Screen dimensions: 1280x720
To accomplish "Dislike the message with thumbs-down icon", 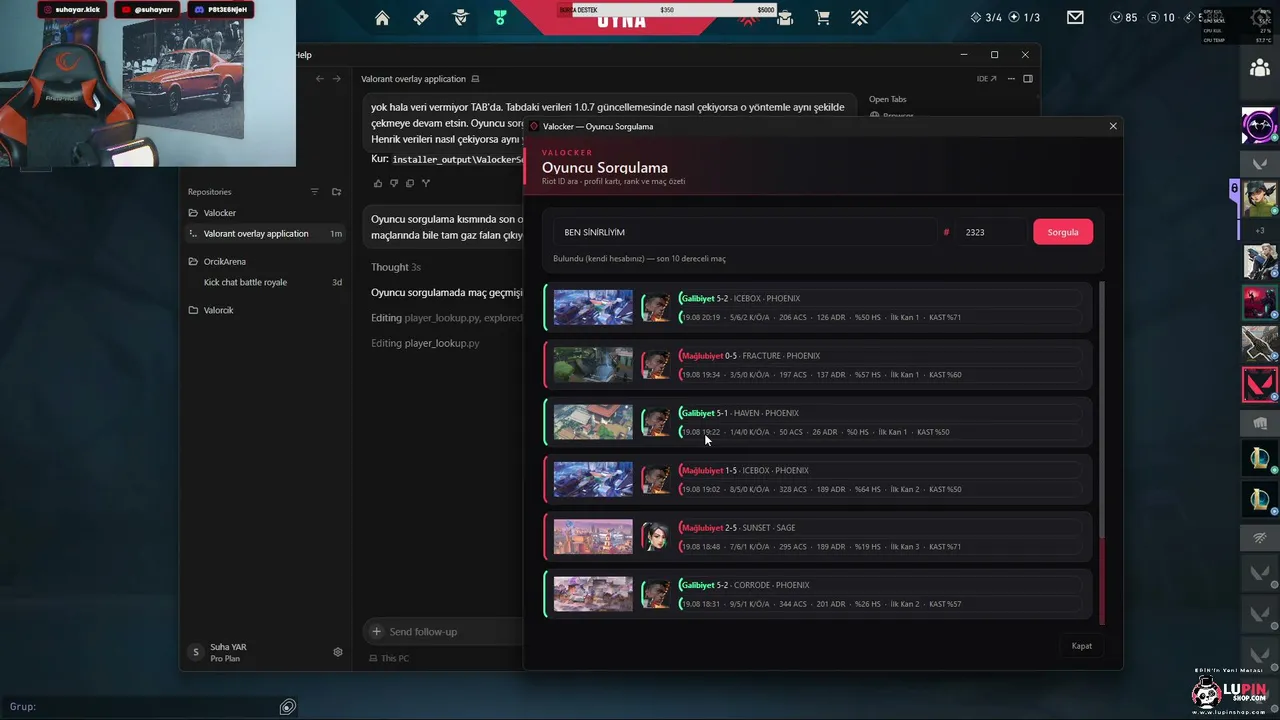I will pos(393,183).
